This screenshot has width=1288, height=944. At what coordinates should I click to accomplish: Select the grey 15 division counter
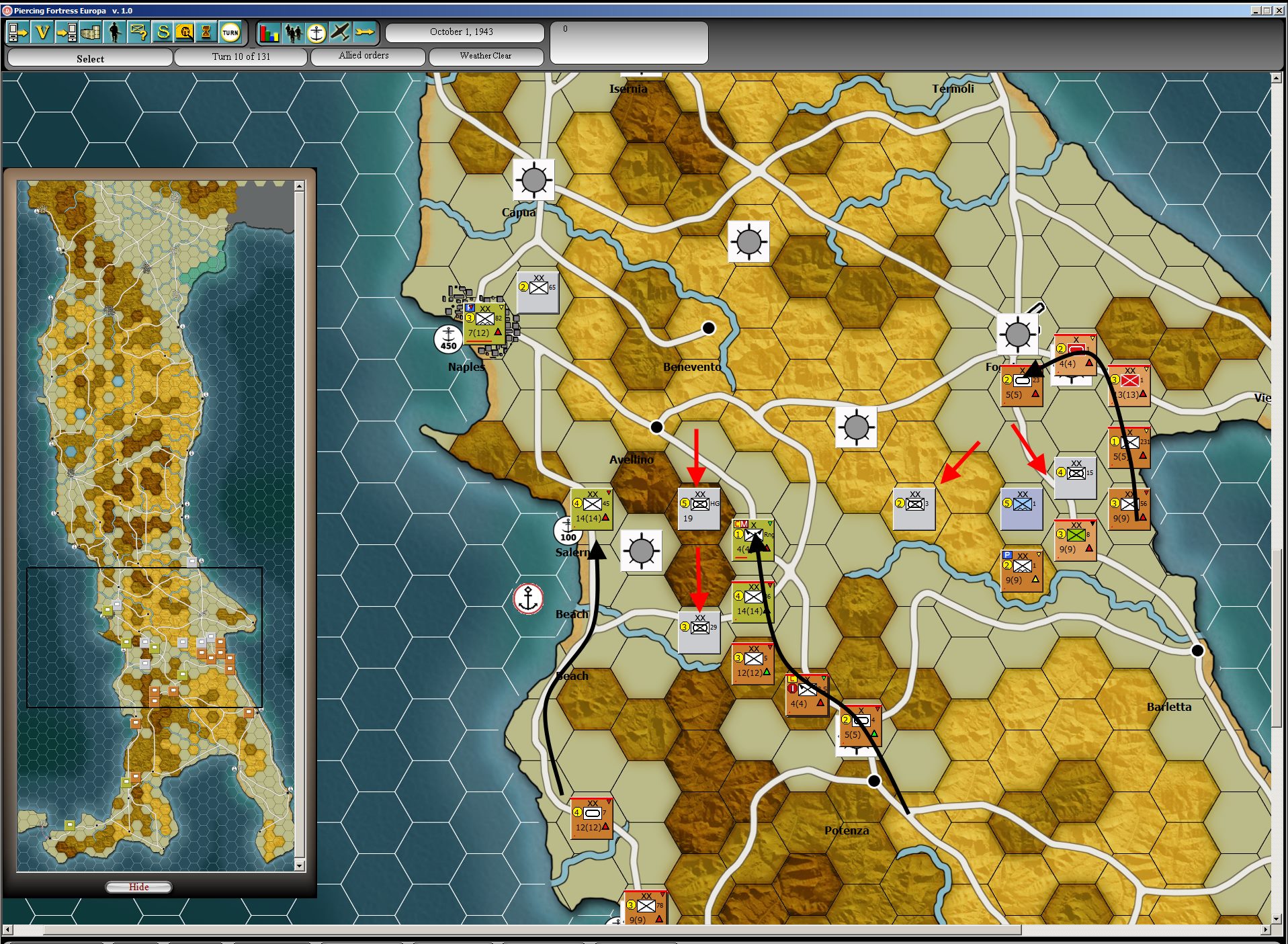pos(1076,478)
